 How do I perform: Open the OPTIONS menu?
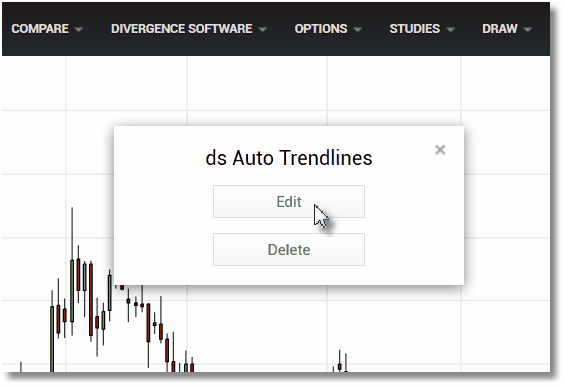point(328,29)
